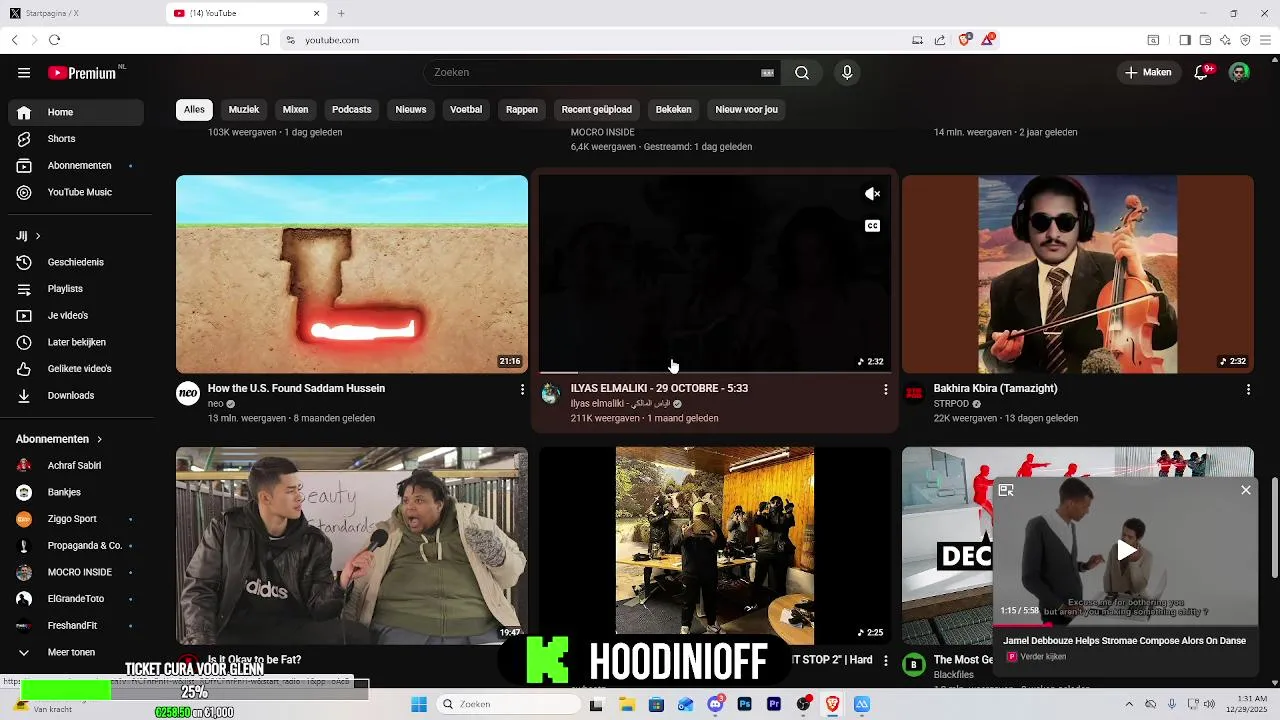Select the Nieuw voor jou chip
The height and width of the screenshot is (720, 1280).
(747, 109)
